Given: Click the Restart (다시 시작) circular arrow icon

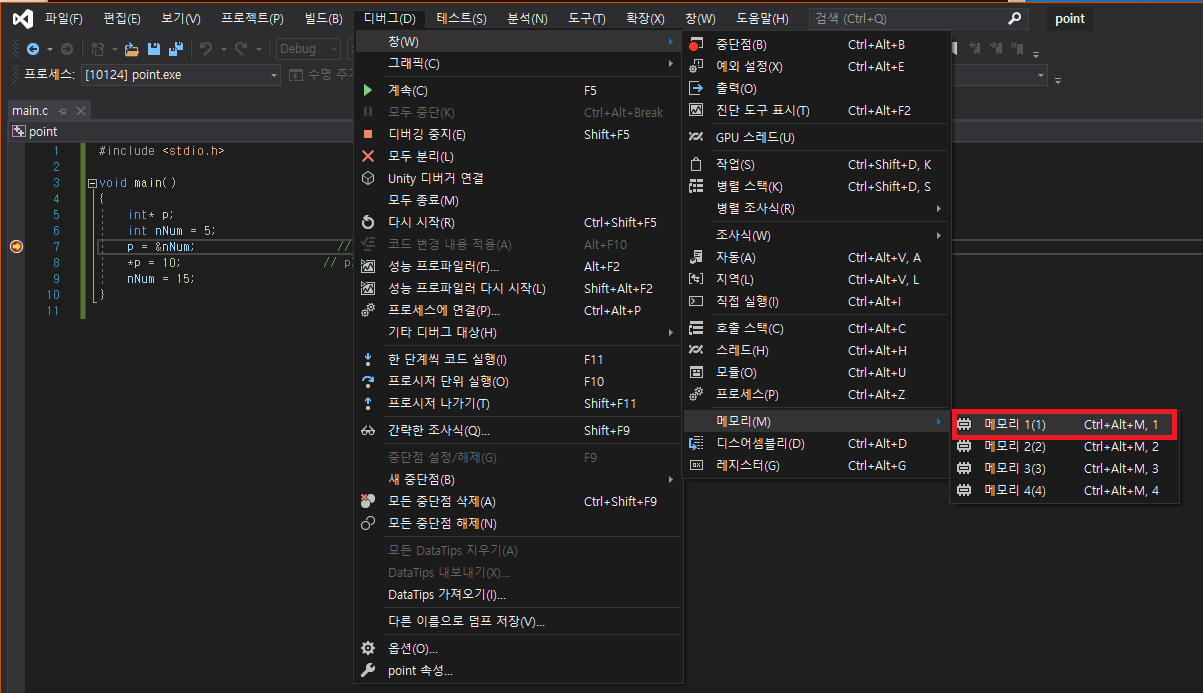Looking at the screenshot, I should [368, 222].
